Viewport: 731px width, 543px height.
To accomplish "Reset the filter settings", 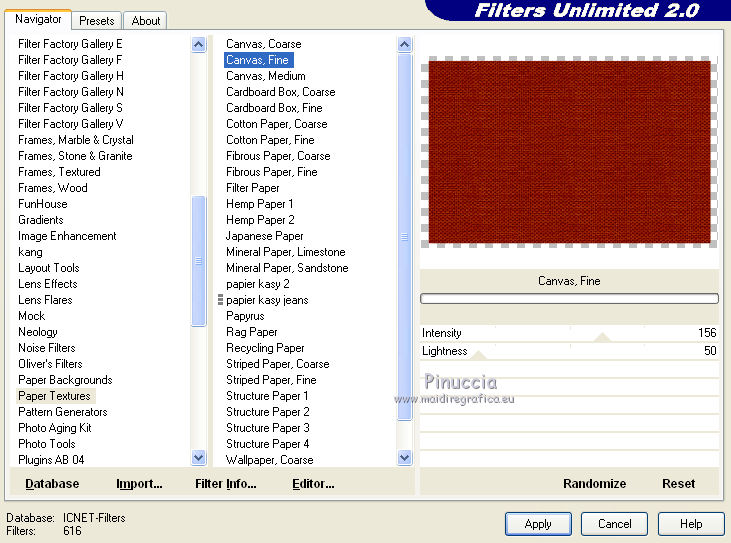I will [678, 484].
